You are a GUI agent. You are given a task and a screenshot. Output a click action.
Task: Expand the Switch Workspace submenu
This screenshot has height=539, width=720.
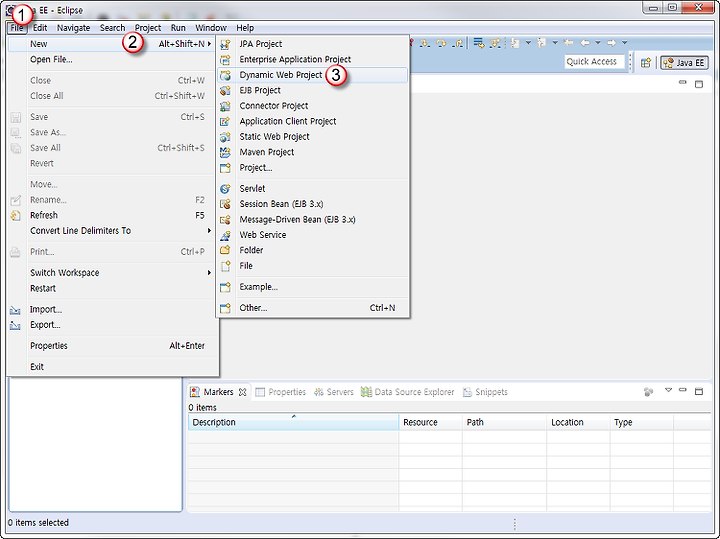coord(112,273)
